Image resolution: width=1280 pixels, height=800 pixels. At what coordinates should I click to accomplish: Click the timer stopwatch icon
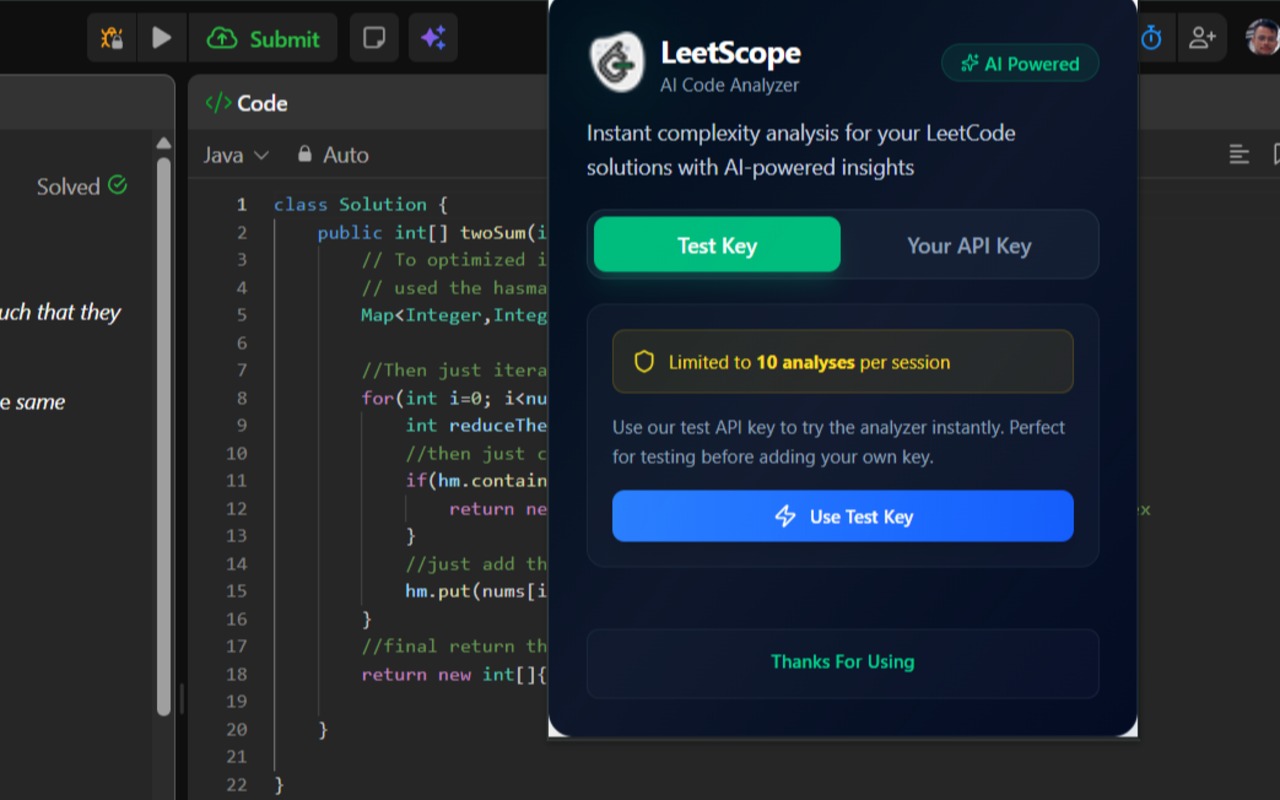(x=1152, y=38)
